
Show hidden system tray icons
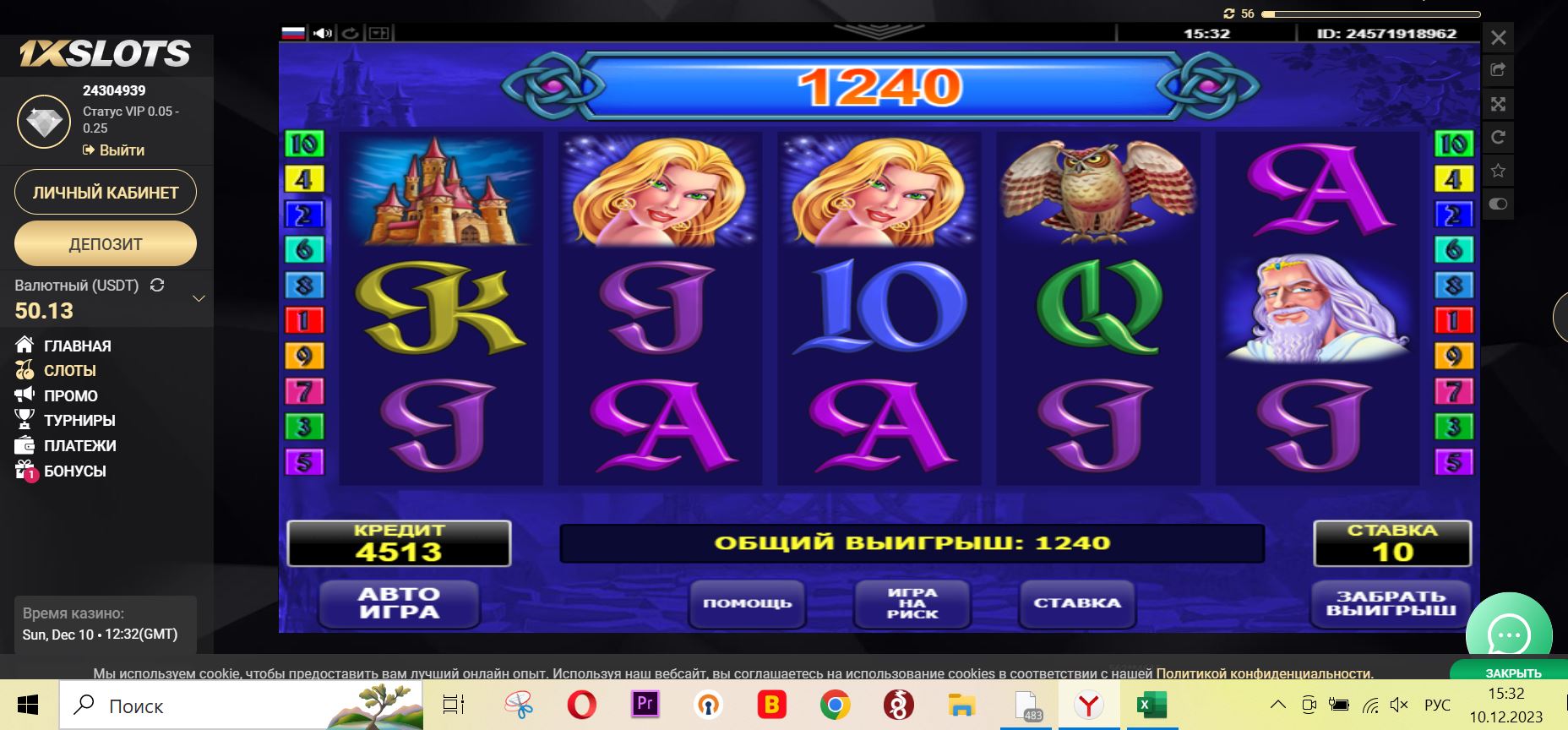(x=1278, y=705)
